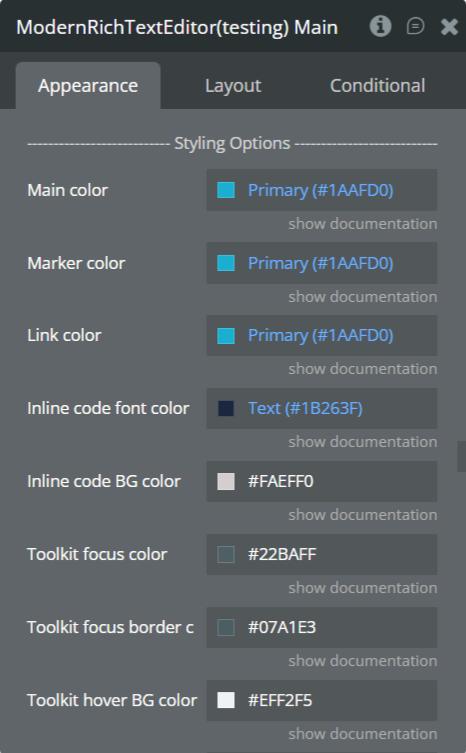Switch to the Layout tab
The image size is (466, 753).
point(233,86)
